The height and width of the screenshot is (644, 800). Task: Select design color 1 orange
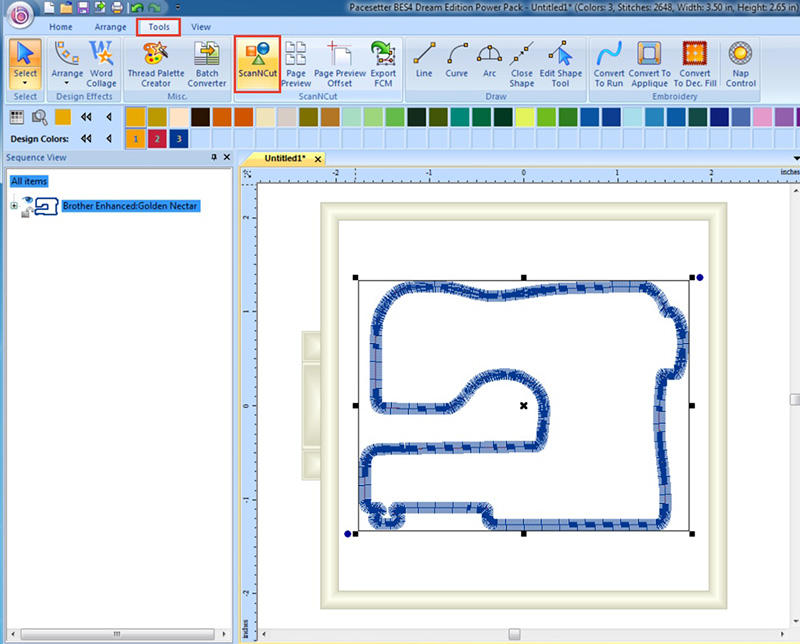[136, 138]
